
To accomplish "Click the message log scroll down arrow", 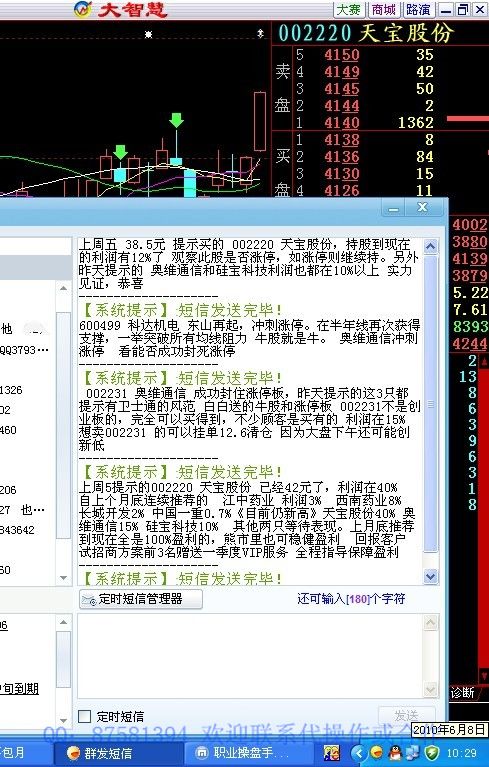I will click(x=430, y=577).
